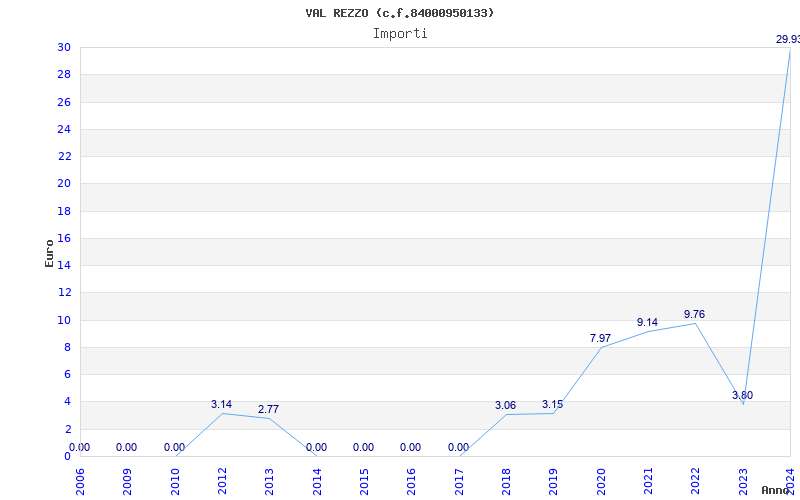Click y-axis tick 12

pyautogui.click(x=64, y=292)
